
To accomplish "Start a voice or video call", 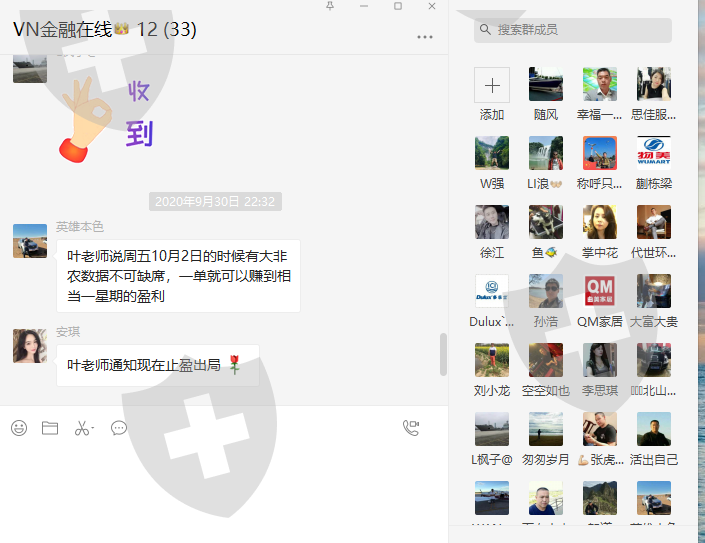I will pyautogui.click(x=411, y=428).
